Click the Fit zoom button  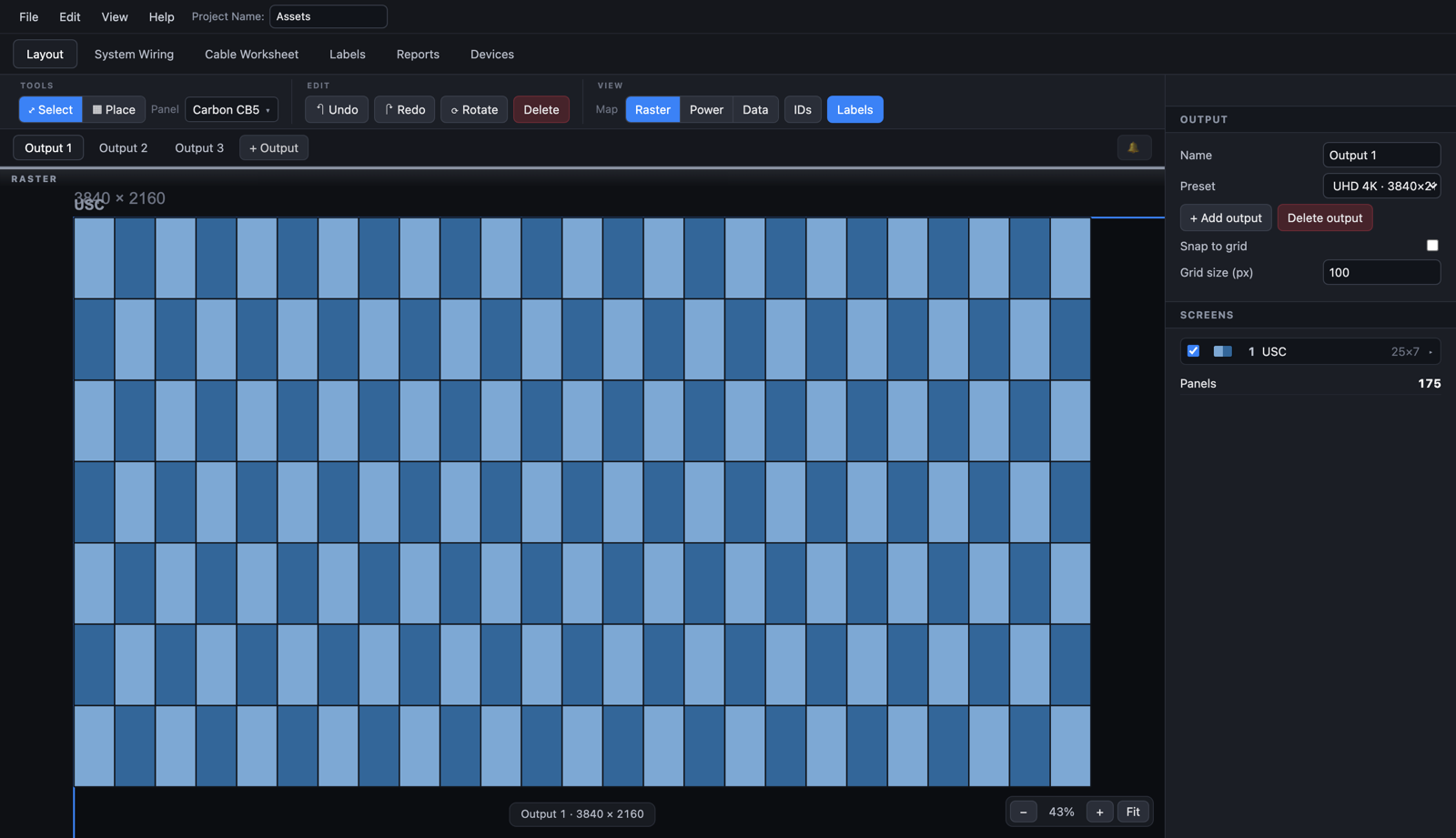coord(1133,812)
